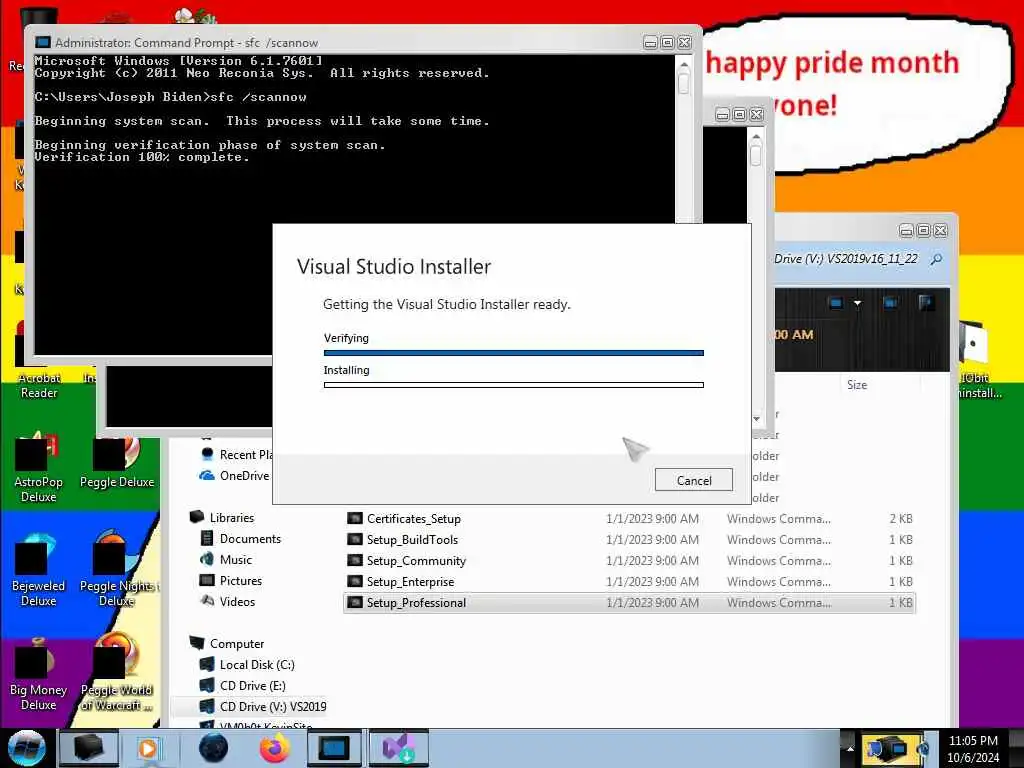The image size is (1024, 768).
Task: Open Music library in the sidebar
Action: 236,559
